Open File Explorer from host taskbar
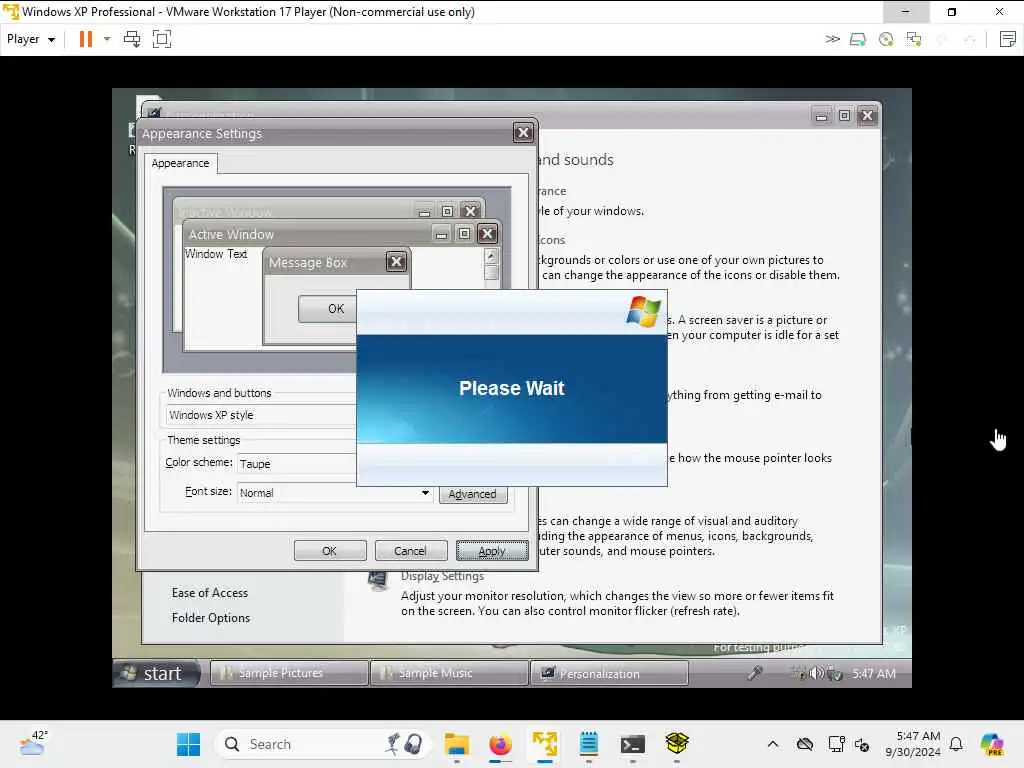Image resolution: width=1024 pixels, height=768 pixels. pos(456,744)
